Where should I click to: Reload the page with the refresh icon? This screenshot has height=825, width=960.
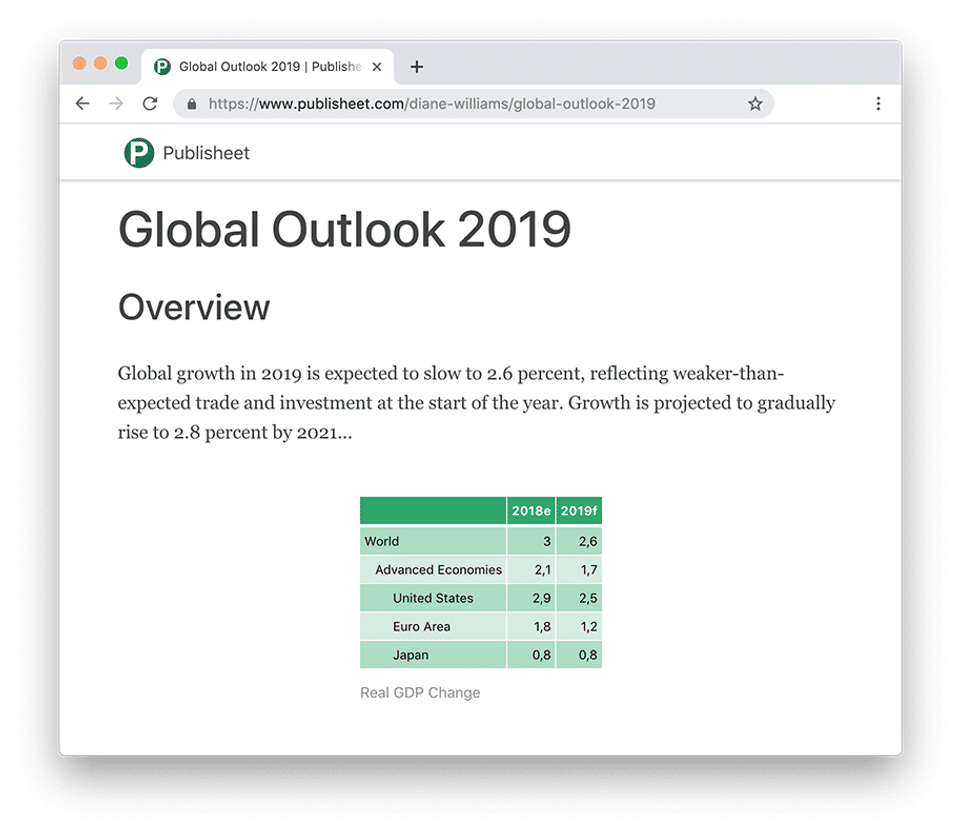[150, 103]
